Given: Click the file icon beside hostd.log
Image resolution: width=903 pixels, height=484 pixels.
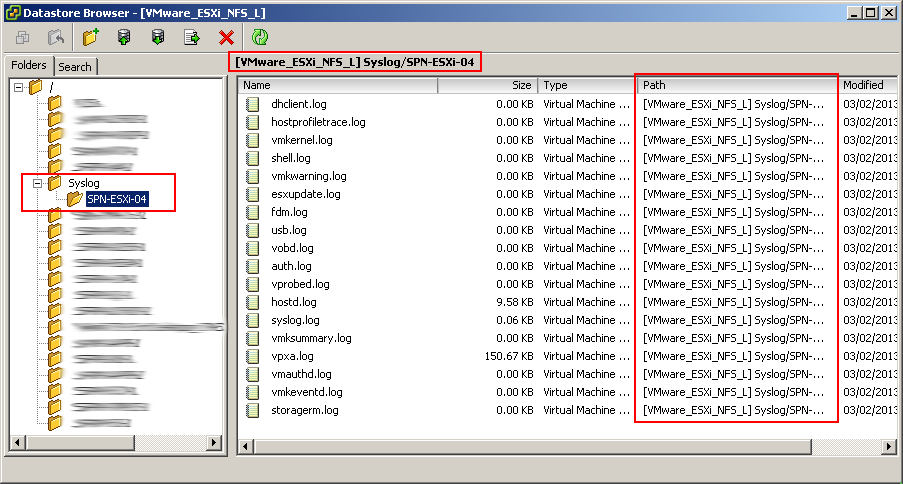Looking at the screenshot, I should [252, 302].
